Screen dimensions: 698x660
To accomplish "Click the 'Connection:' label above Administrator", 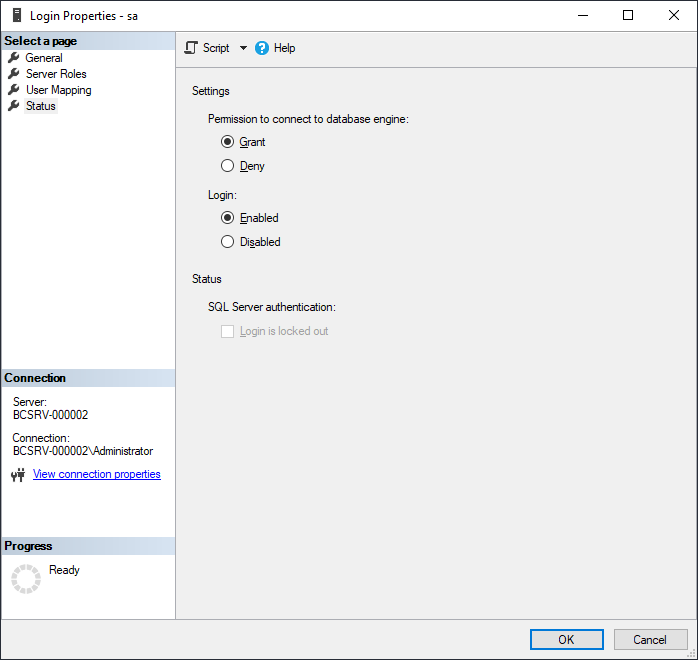I will pyautogui.click(x=41, y=438).
